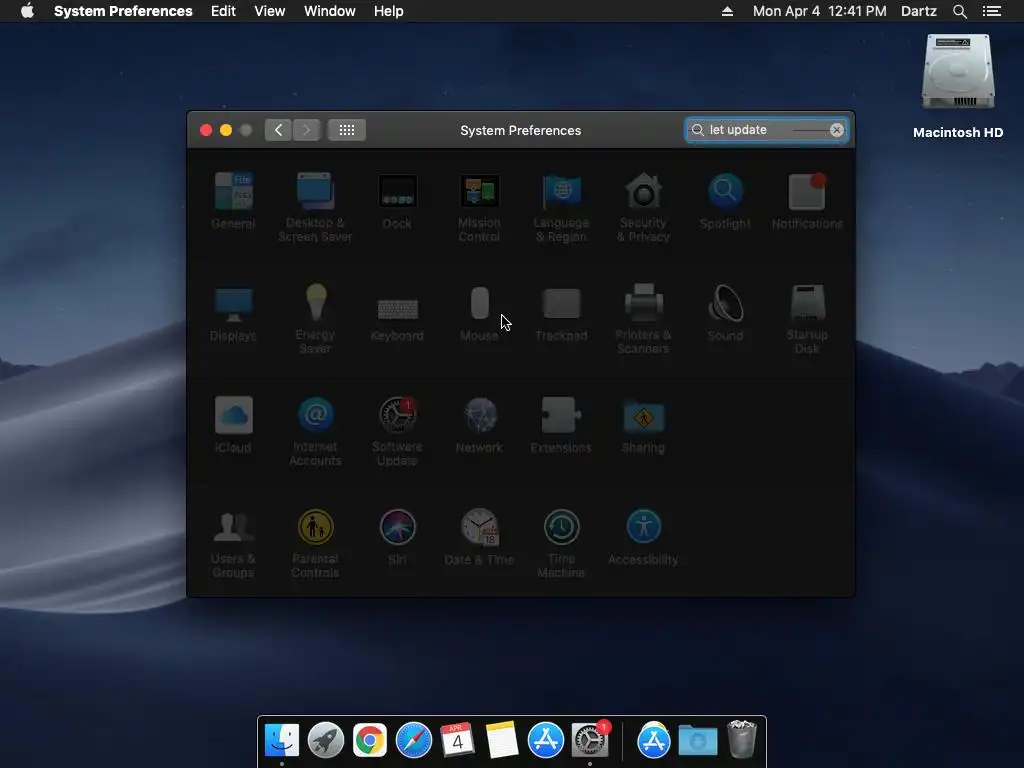Viewport: 1024px width, 768px height.
Task: Open the Dartz user menu
Action: (x=919, y=11)
